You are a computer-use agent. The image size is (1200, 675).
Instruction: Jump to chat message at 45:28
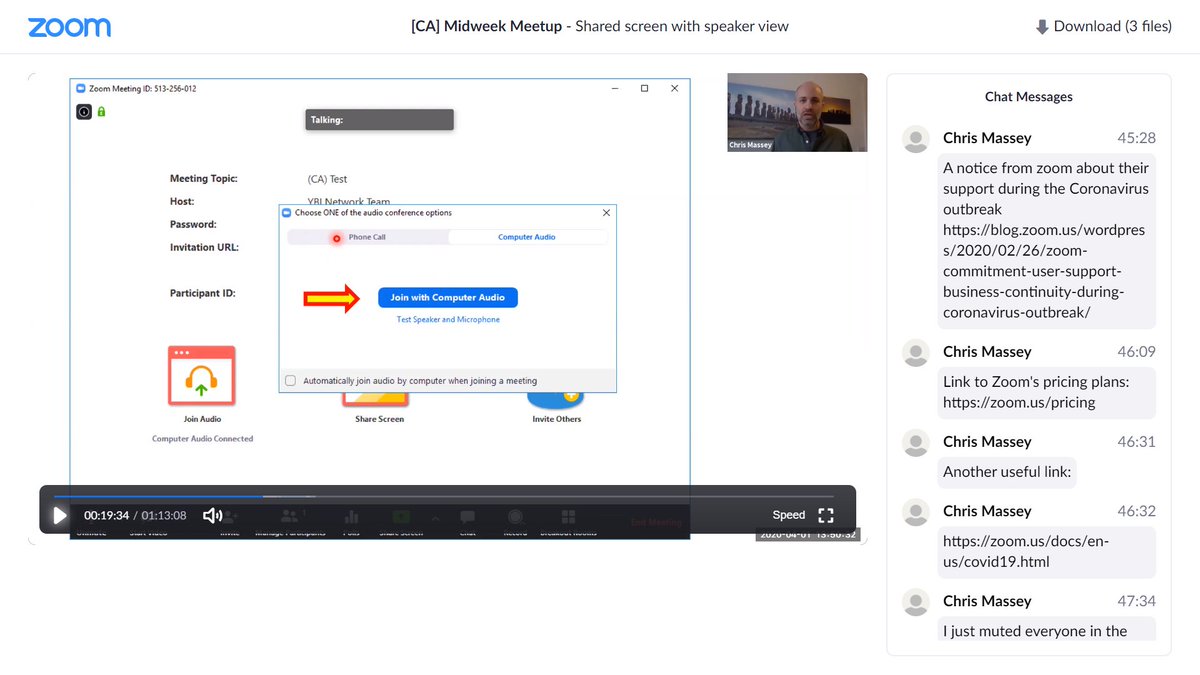click(1136, 138)
